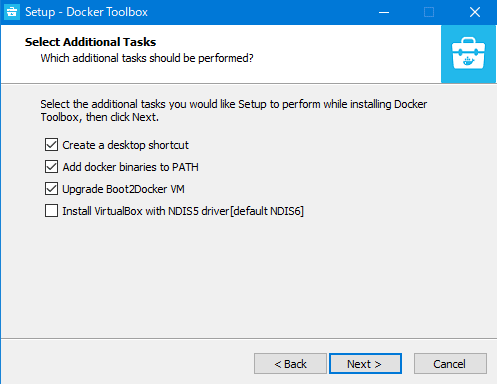Uncheck the Create a desktop shortcut checkbox
Viewport: 497px width, 384px height.
51,145
